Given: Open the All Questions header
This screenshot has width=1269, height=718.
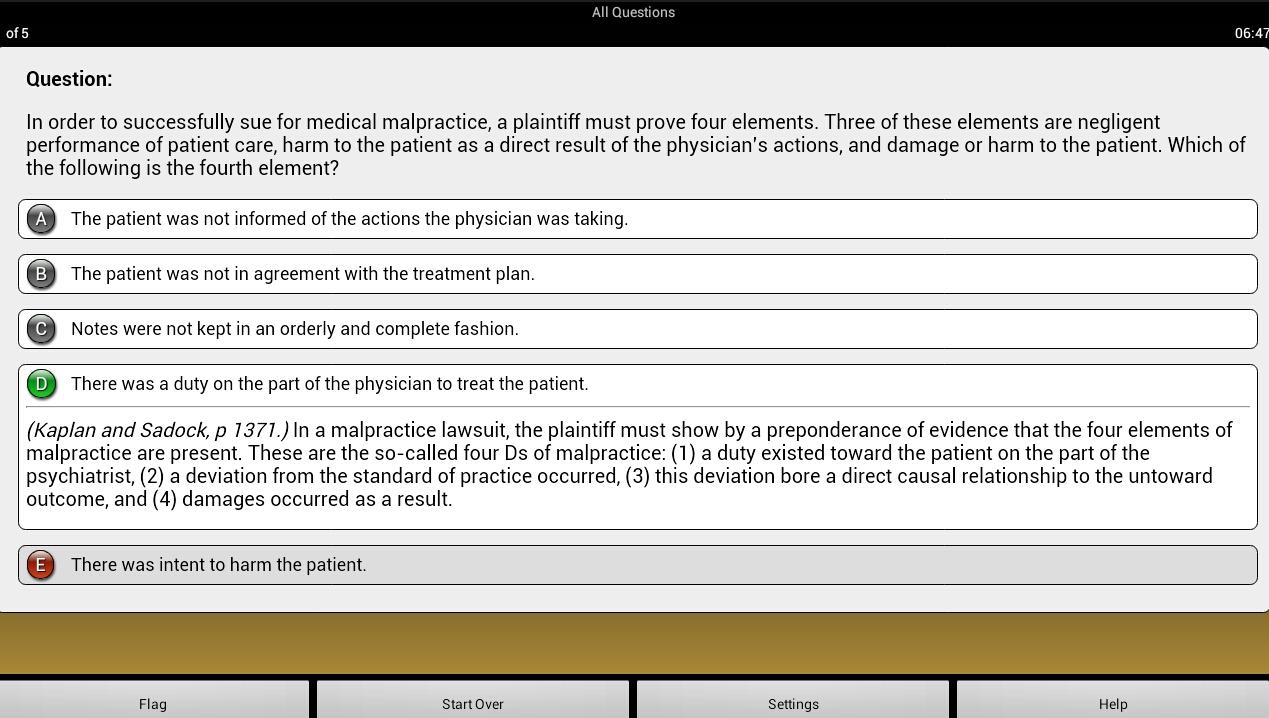Looking at the screenshot, I should pos(633,12).
